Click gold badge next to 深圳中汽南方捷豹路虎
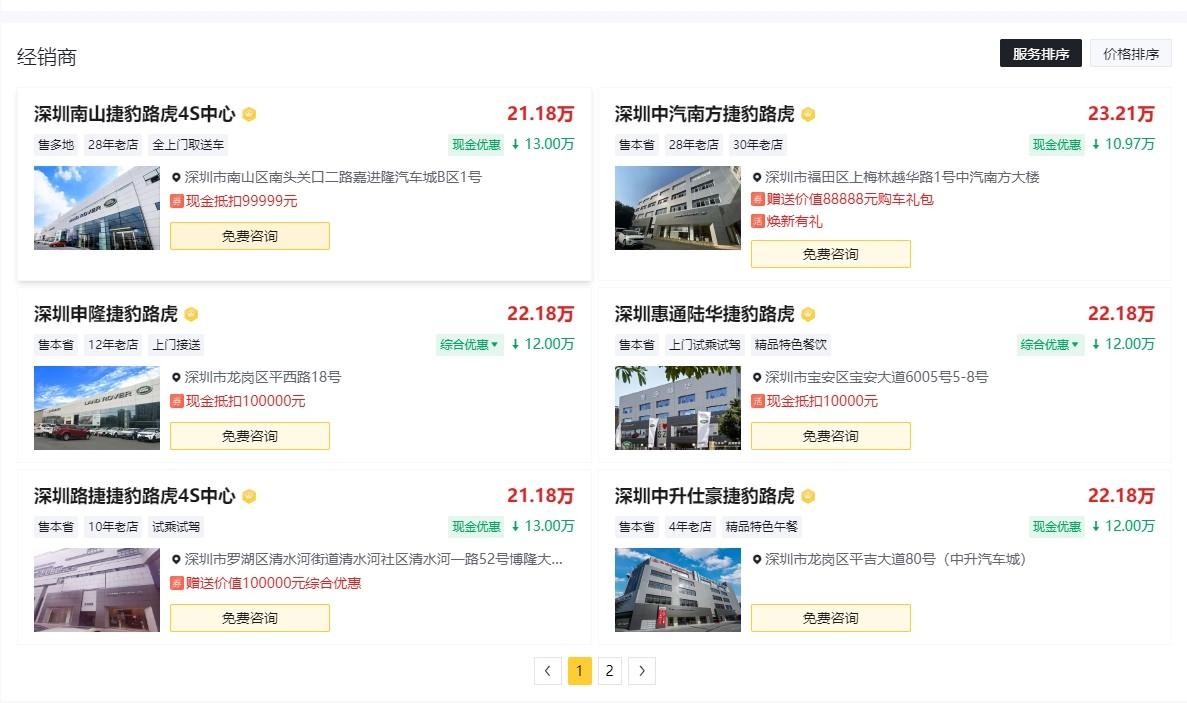Viewport: 1187px width, 703px height. point(808,115)
